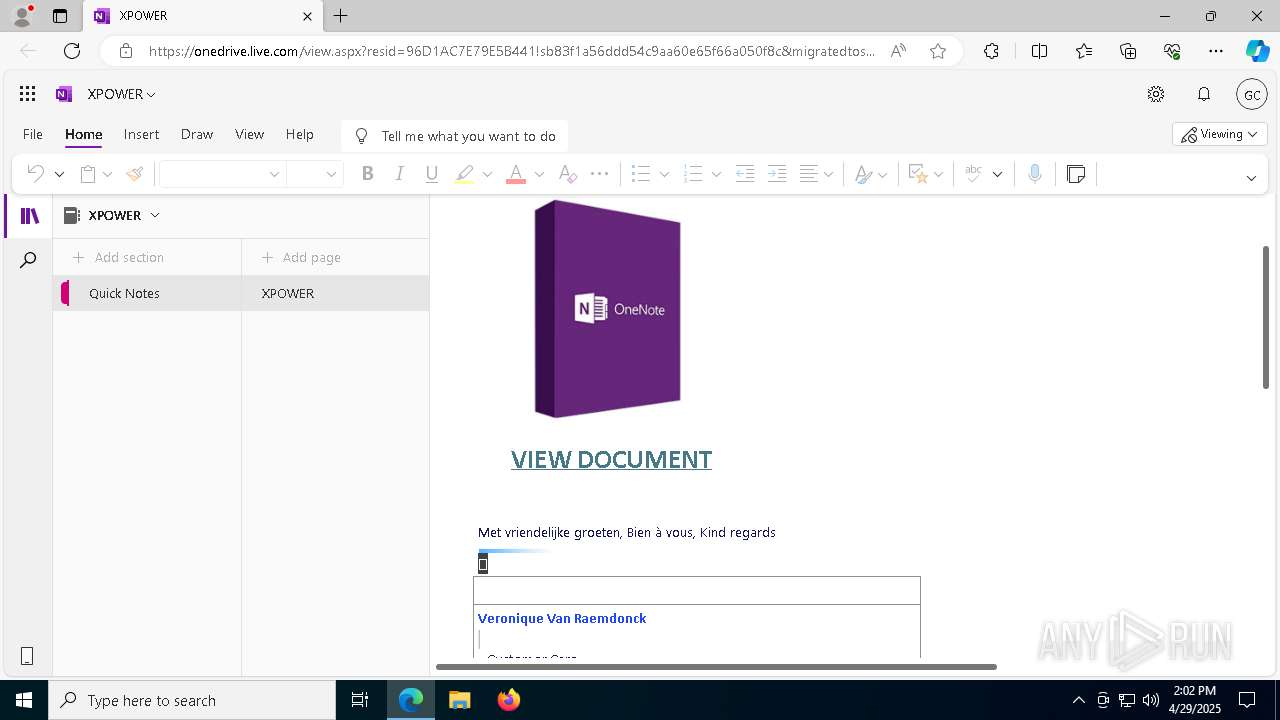Increase paragraph indent

[x=777, y=173]
